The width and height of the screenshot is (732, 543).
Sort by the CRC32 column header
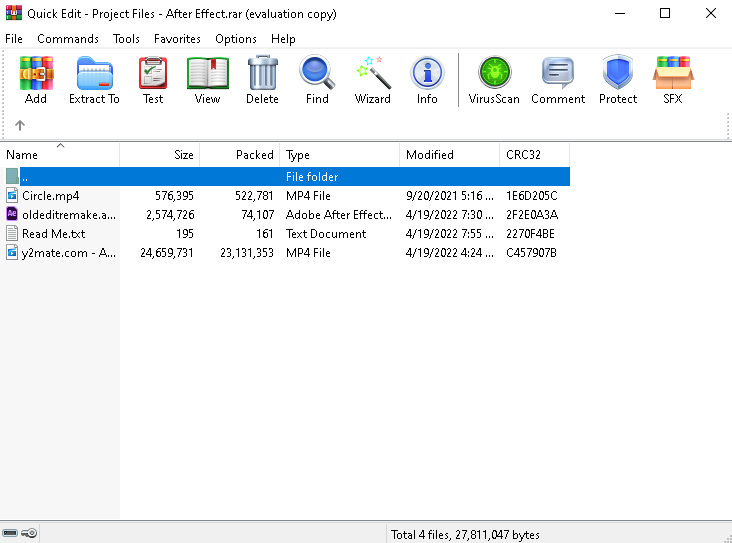click(x=535, y=155)
